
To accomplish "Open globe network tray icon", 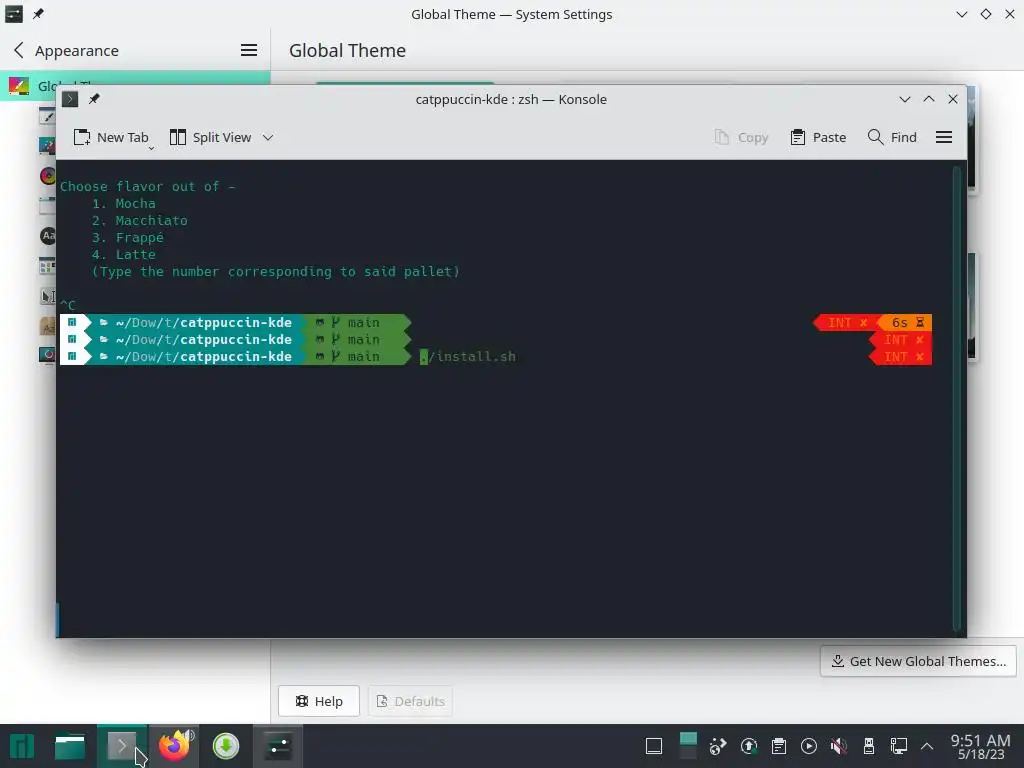I will (718, 746).
